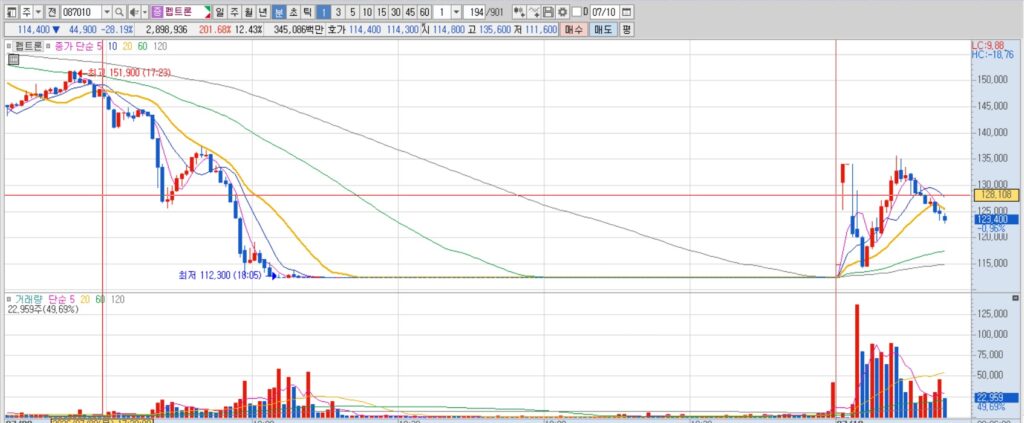This screenshot has width=1024, height=423.
Task: Click the 345,086백만 trading value text
Action: (298, 29)
